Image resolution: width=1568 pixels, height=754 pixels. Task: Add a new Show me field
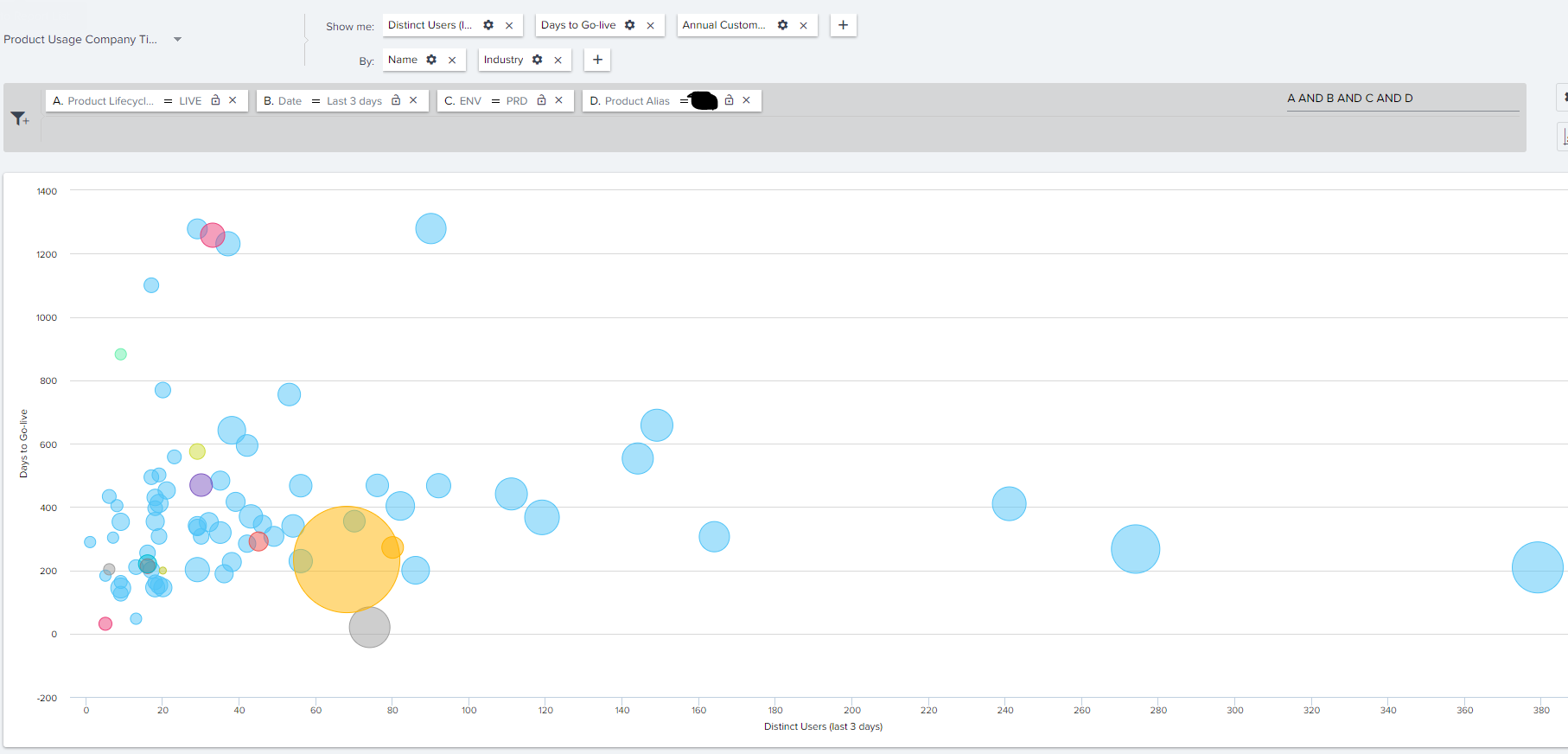[843, 25]
